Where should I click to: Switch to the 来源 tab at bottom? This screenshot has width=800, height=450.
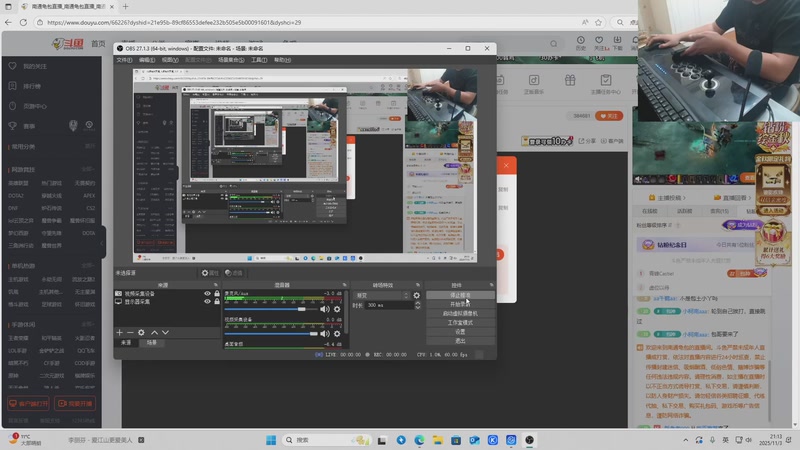(x=126, y=343)
